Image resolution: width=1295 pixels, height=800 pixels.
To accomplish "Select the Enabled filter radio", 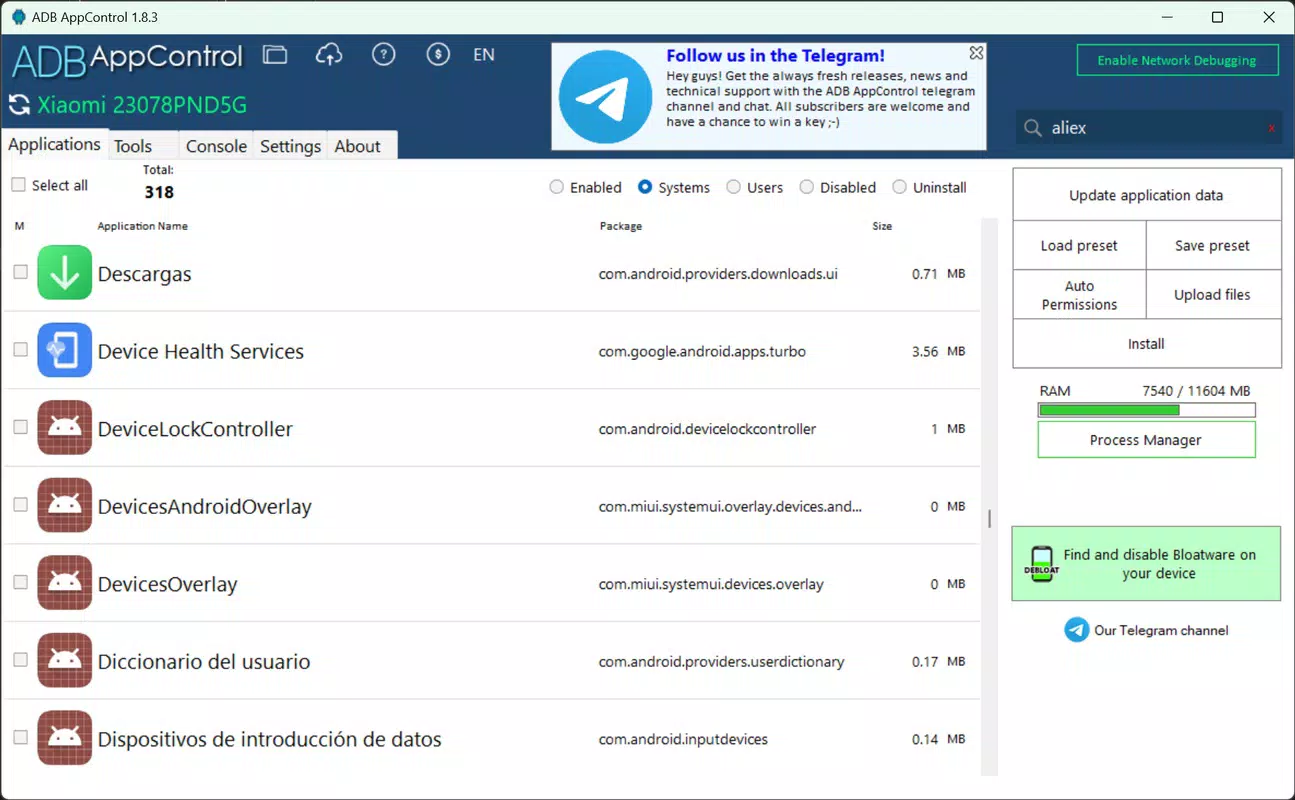I will coord(556,187).
